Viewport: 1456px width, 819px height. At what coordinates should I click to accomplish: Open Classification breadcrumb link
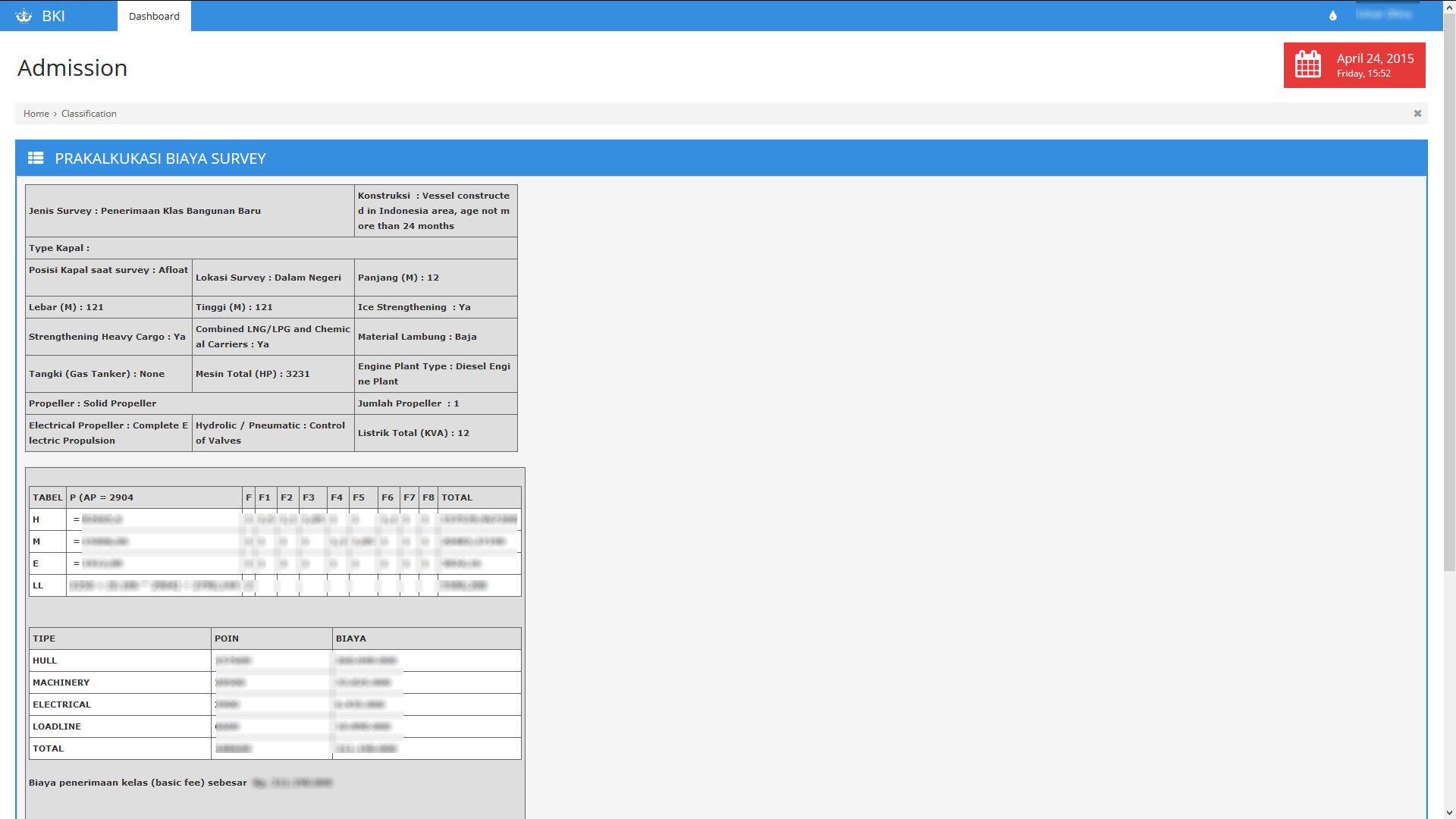tap(89, 114)
